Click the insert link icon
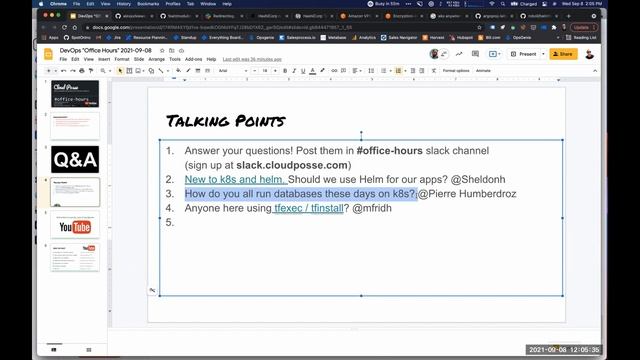640x360 pixels. pos(334,71)
